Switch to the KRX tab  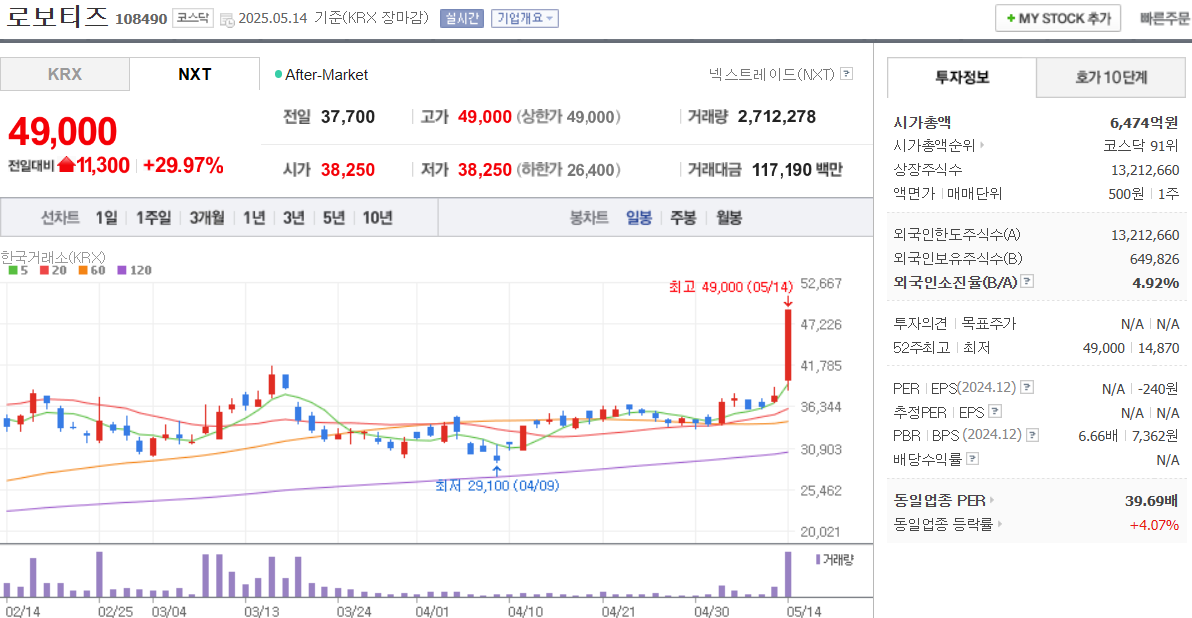click(x=65, y=74)
